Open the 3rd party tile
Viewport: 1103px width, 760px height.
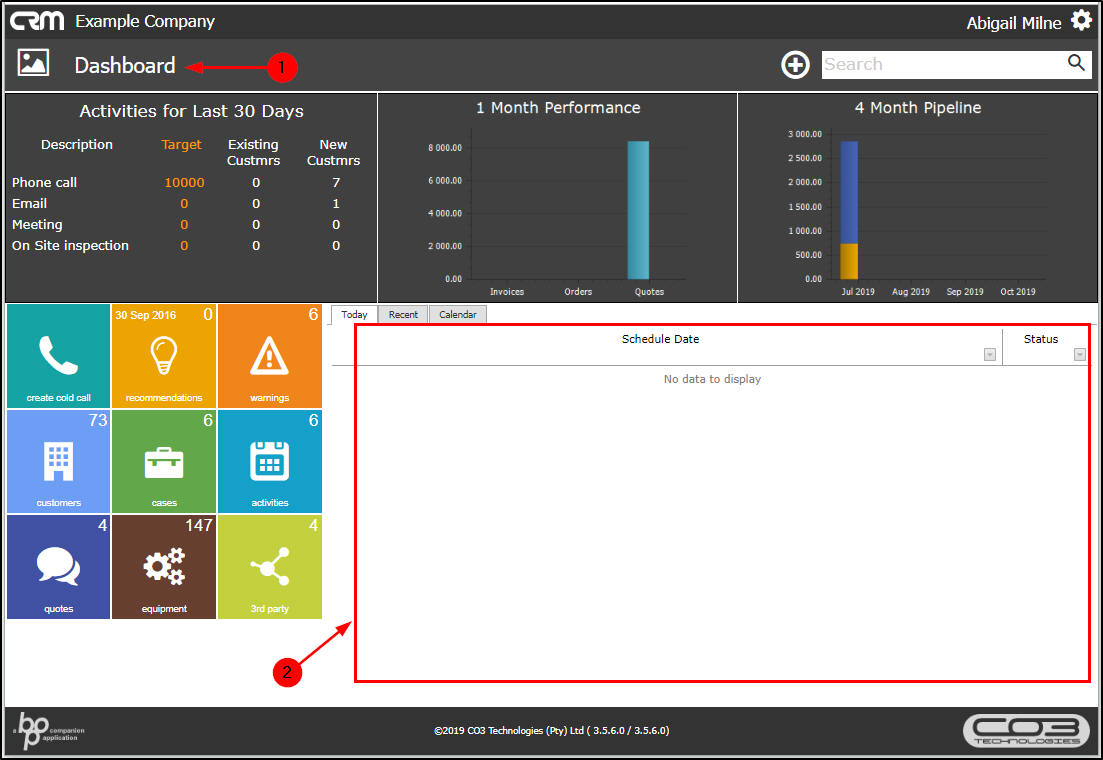coord(269,566)
